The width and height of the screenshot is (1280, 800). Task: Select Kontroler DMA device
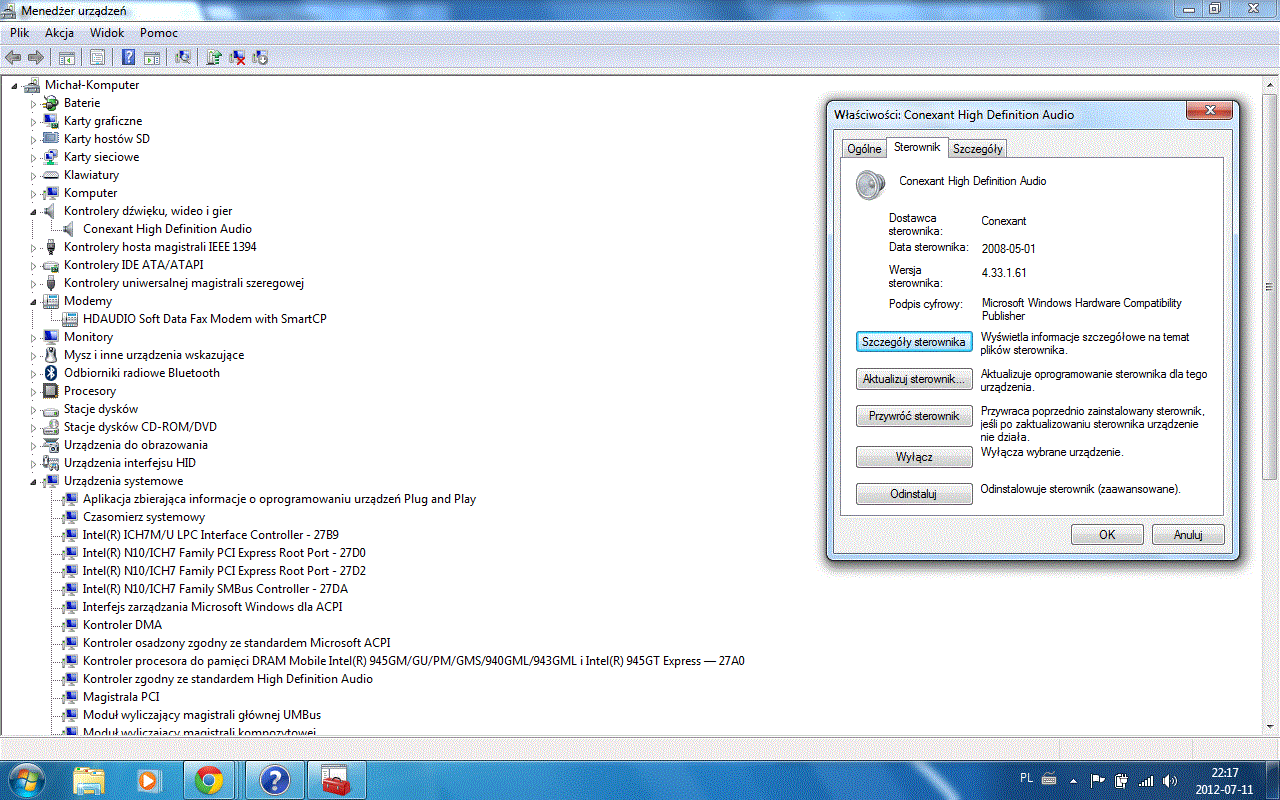(x=122, y=625)
